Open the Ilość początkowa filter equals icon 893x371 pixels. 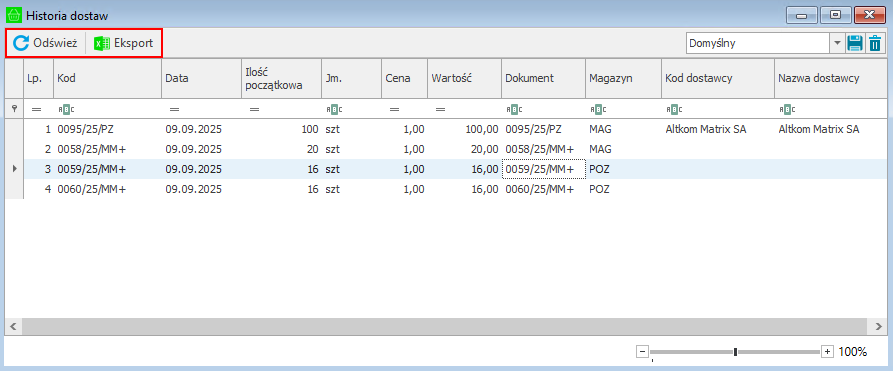[254, 109]
